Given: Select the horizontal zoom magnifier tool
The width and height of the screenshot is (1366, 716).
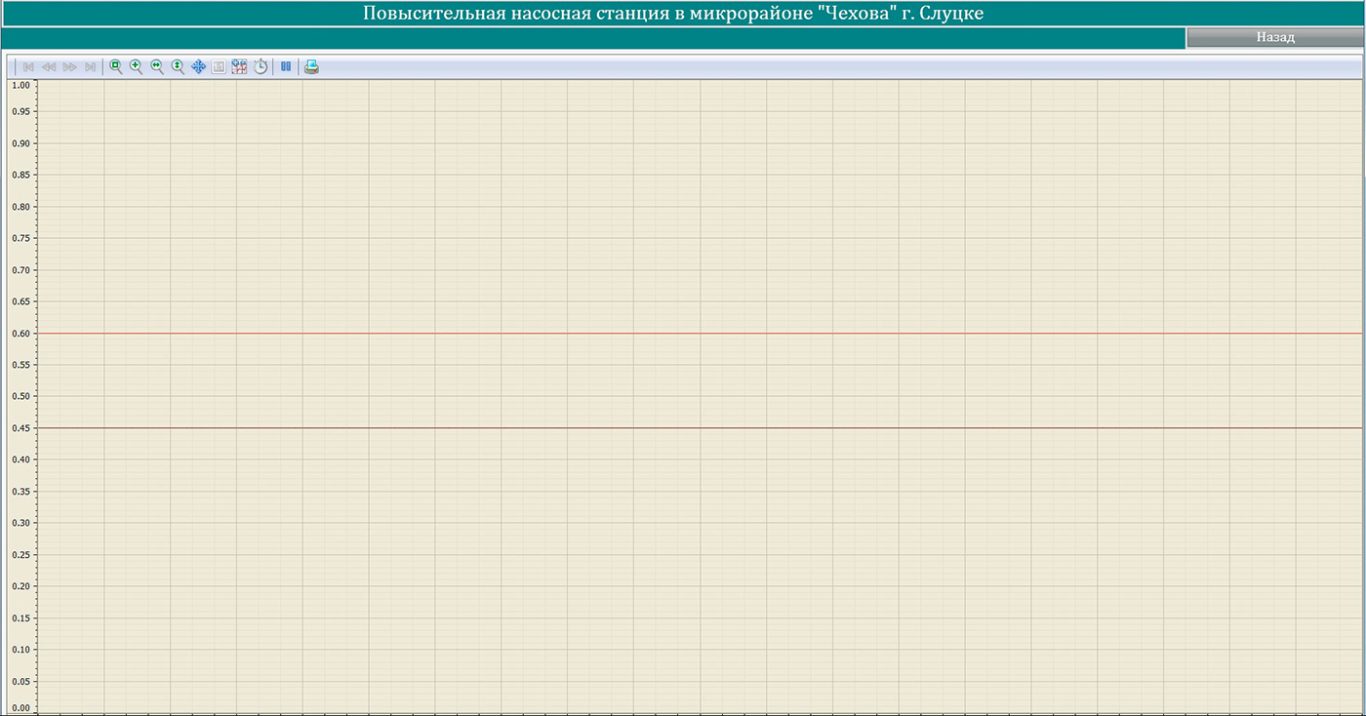Looking at the screenshot, I should [x=157, y=67].
